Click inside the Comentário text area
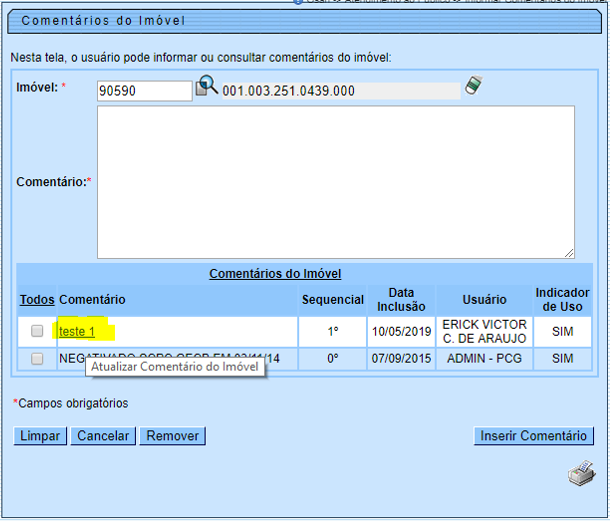This screenshot has width=616, height=523. 336,182
